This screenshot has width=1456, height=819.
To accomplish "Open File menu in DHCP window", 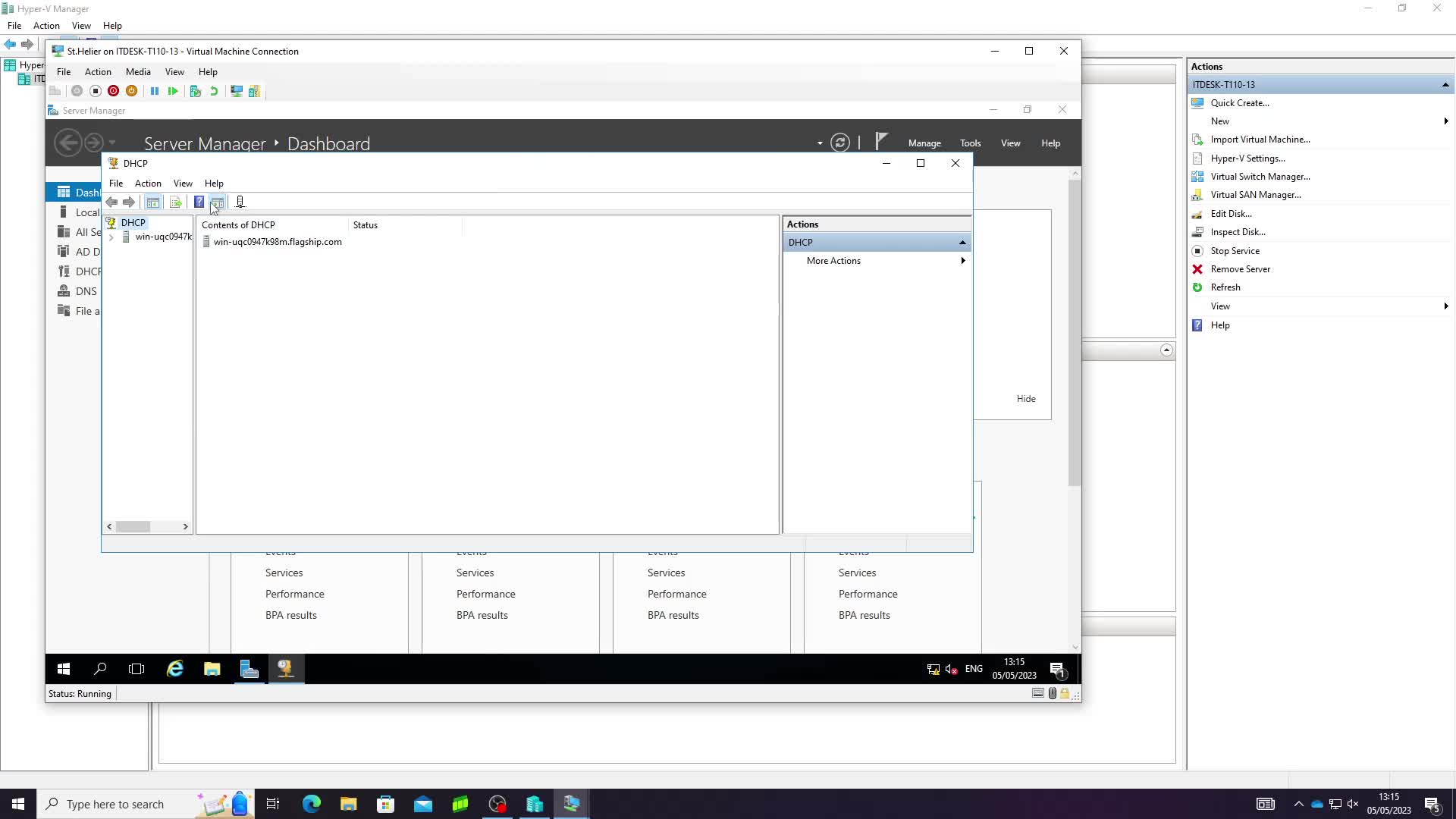I will click(116, 183).
